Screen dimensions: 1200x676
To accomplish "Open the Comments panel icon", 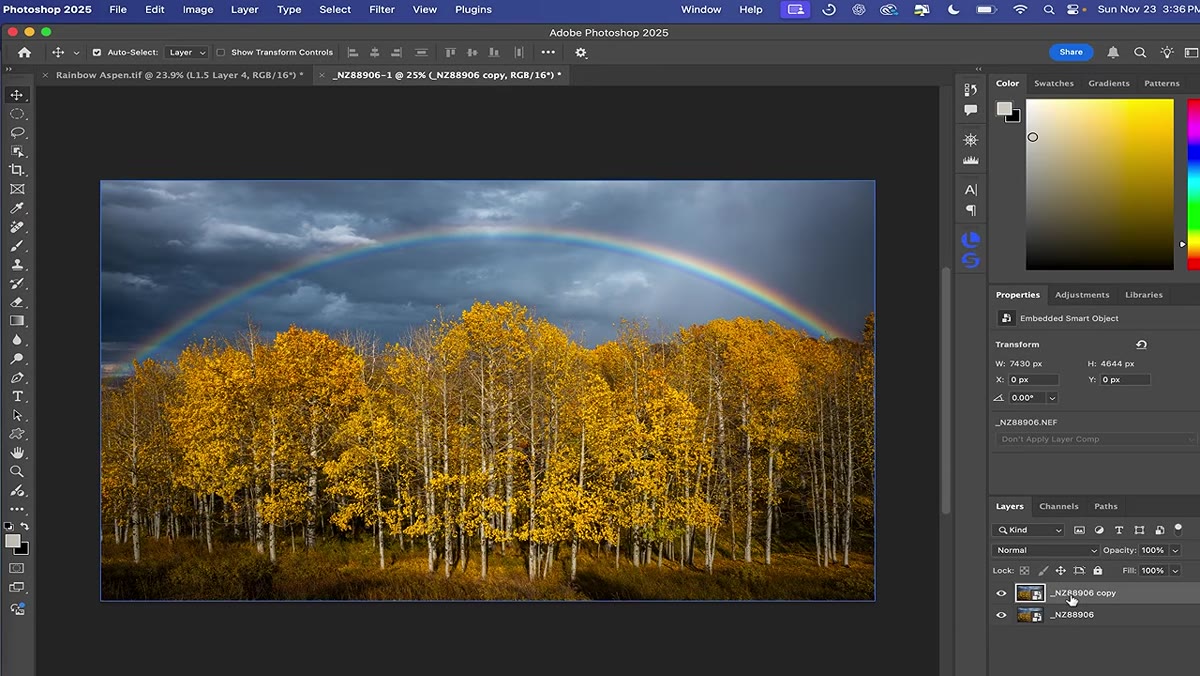I will [x=970, y=111].
